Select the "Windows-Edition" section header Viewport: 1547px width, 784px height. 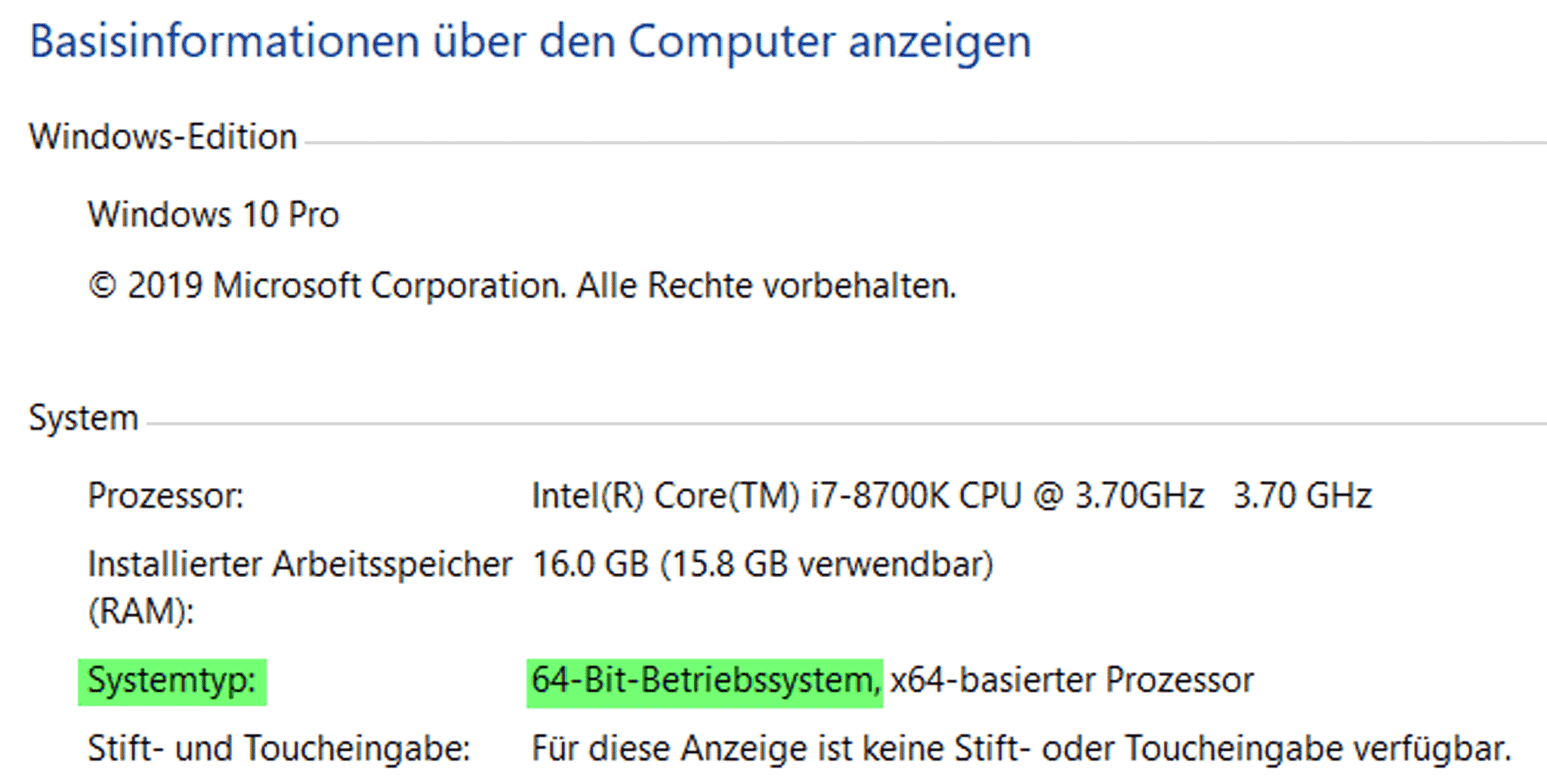click(x=163, y=137)
